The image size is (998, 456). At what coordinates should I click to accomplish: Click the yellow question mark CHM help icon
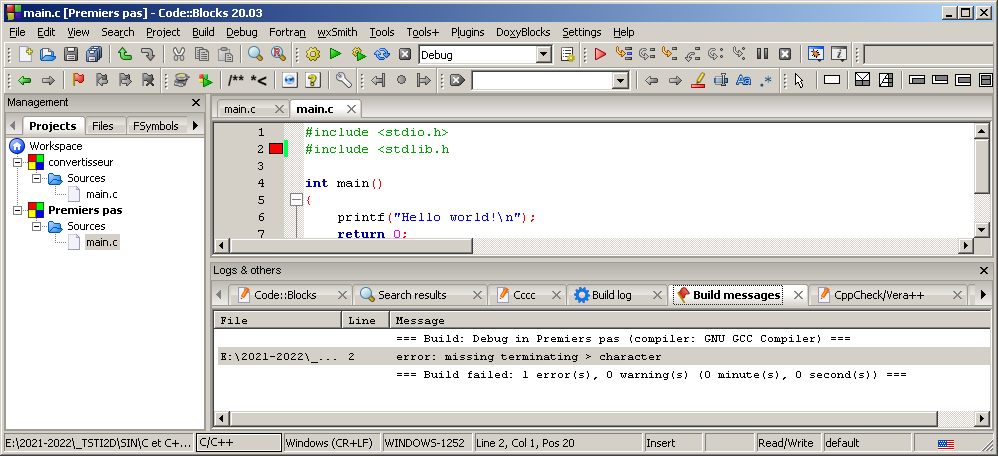click(x=312, y=80)
